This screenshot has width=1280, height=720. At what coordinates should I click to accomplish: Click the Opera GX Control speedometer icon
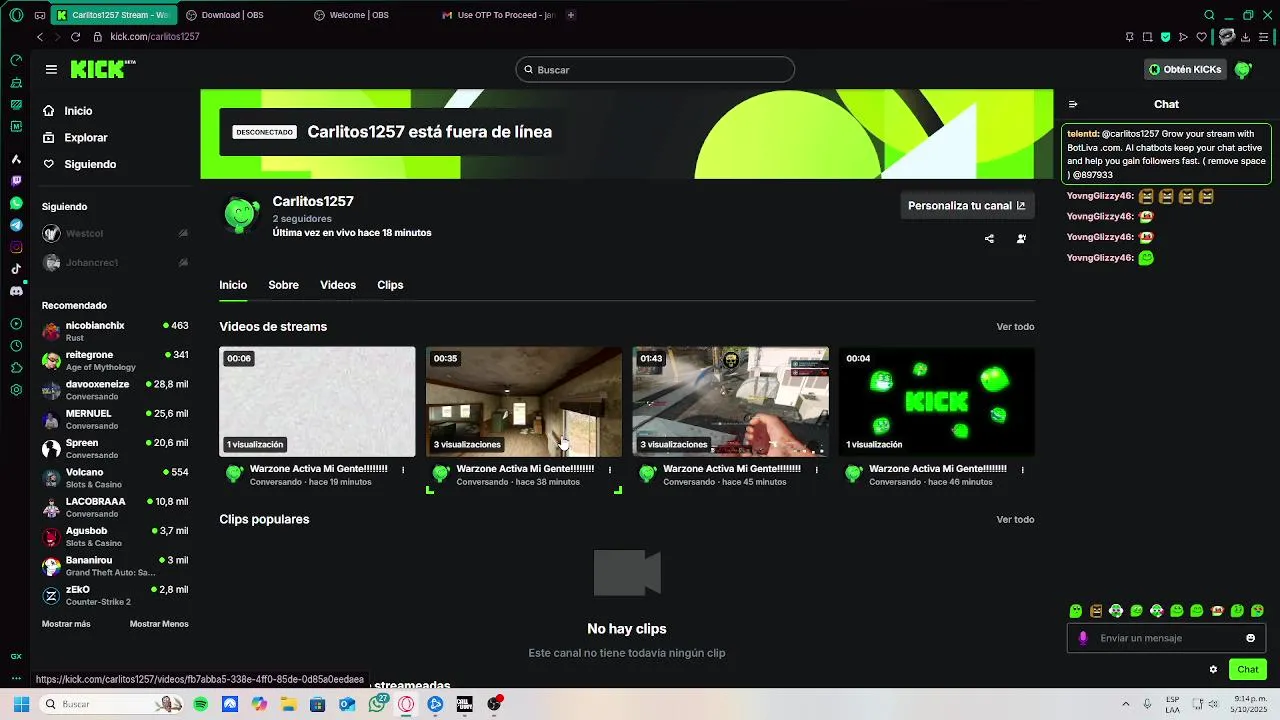16,60
